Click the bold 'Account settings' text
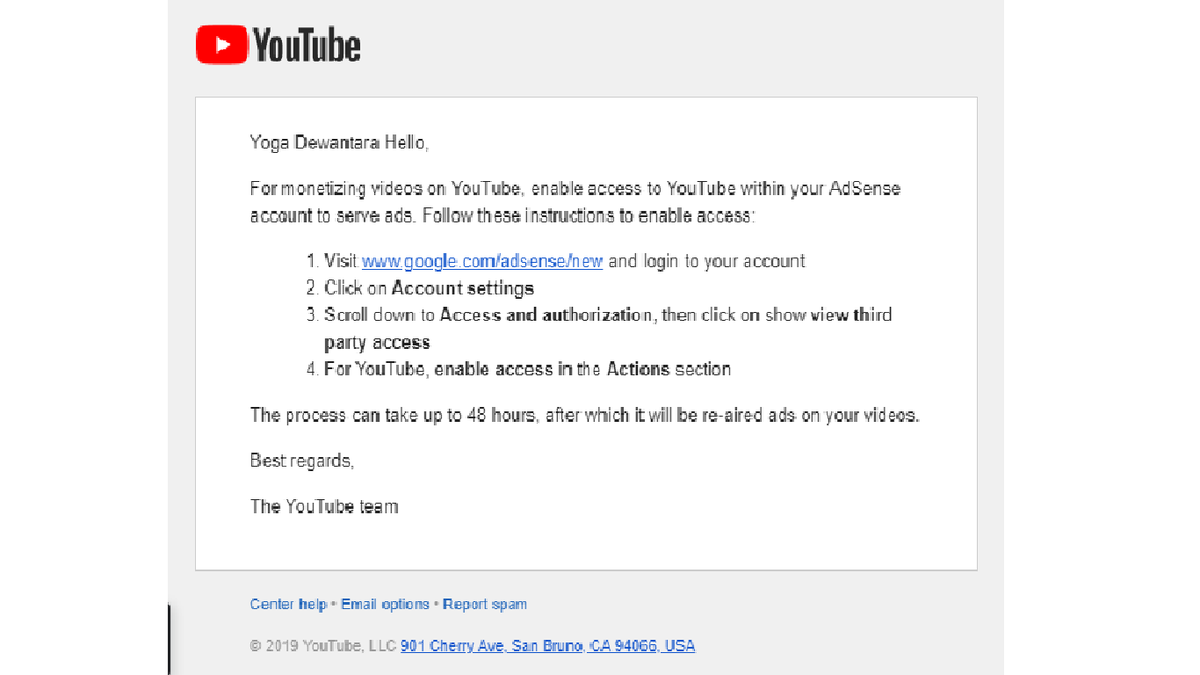Viewport: 1200px width, 675px height. (x=463, y=288)
